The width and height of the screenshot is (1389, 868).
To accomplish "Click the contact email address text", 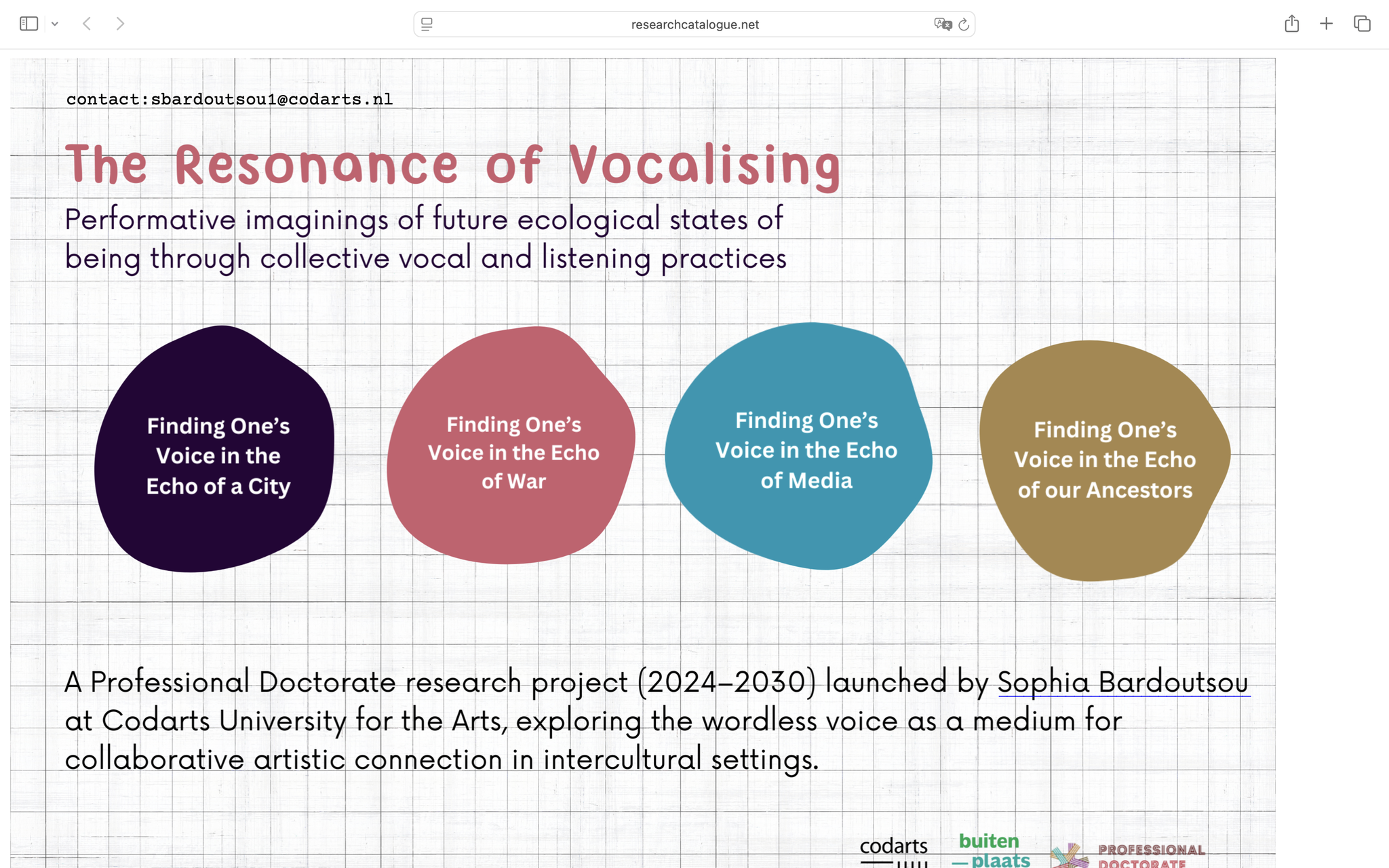I will 271,99.
